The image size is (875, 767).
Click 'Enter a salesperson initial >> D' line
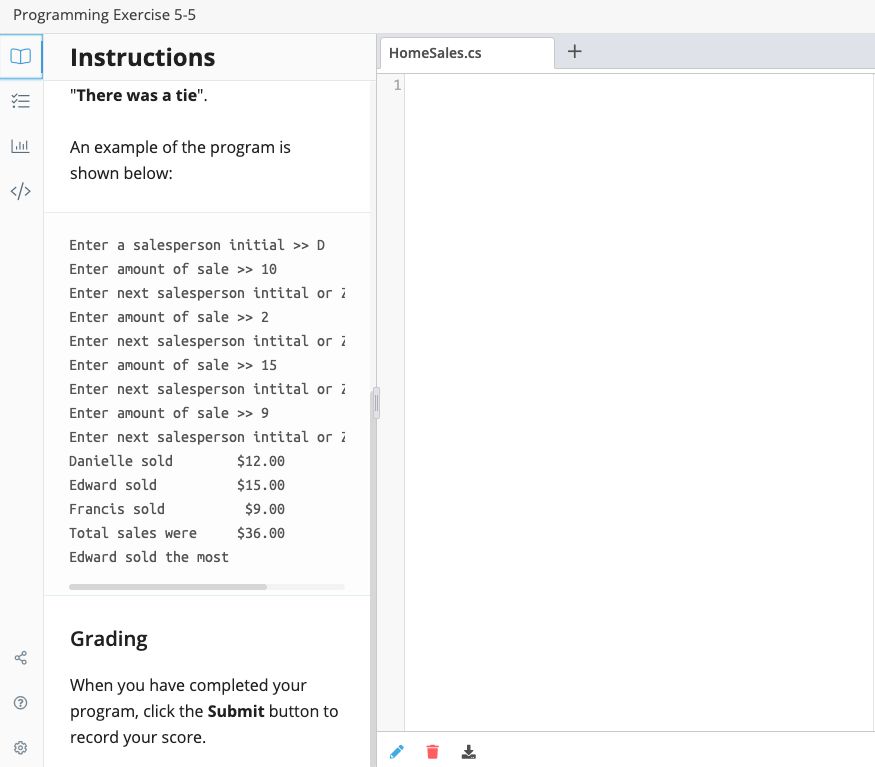tap(197, 245)
